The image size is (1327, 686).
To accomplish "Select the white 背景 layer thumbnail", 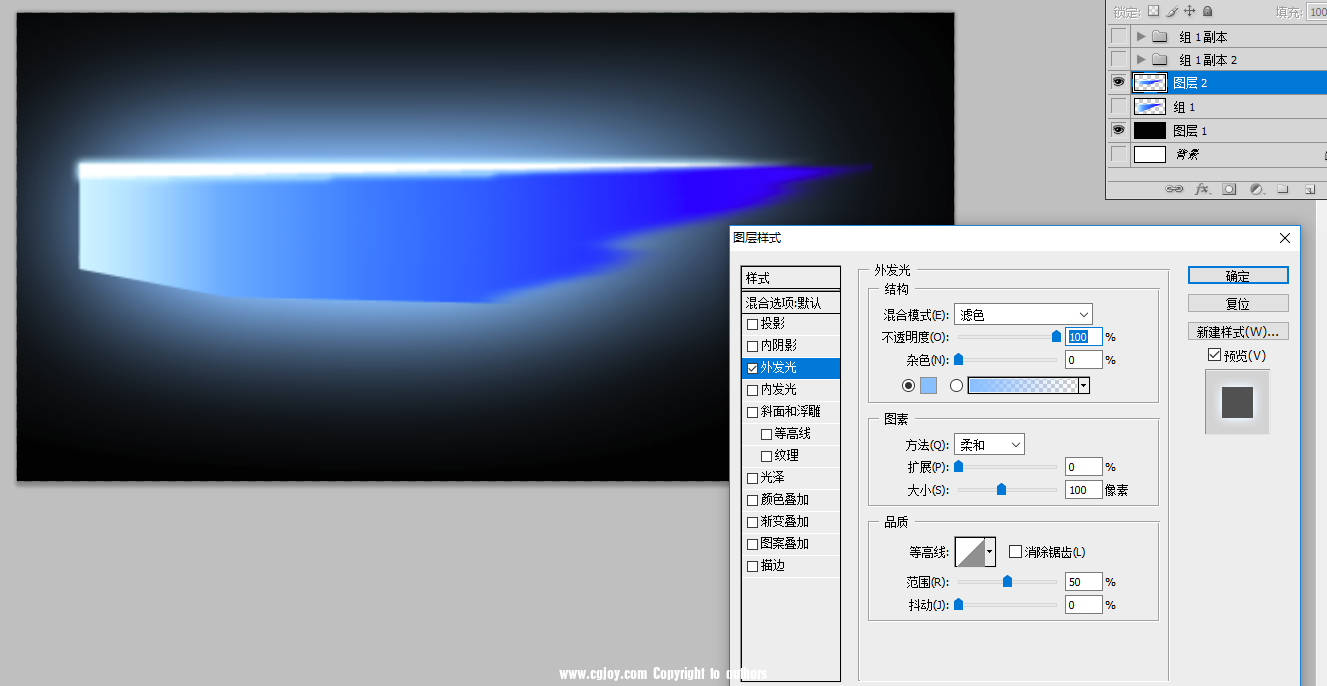I will pos(1150,154).
